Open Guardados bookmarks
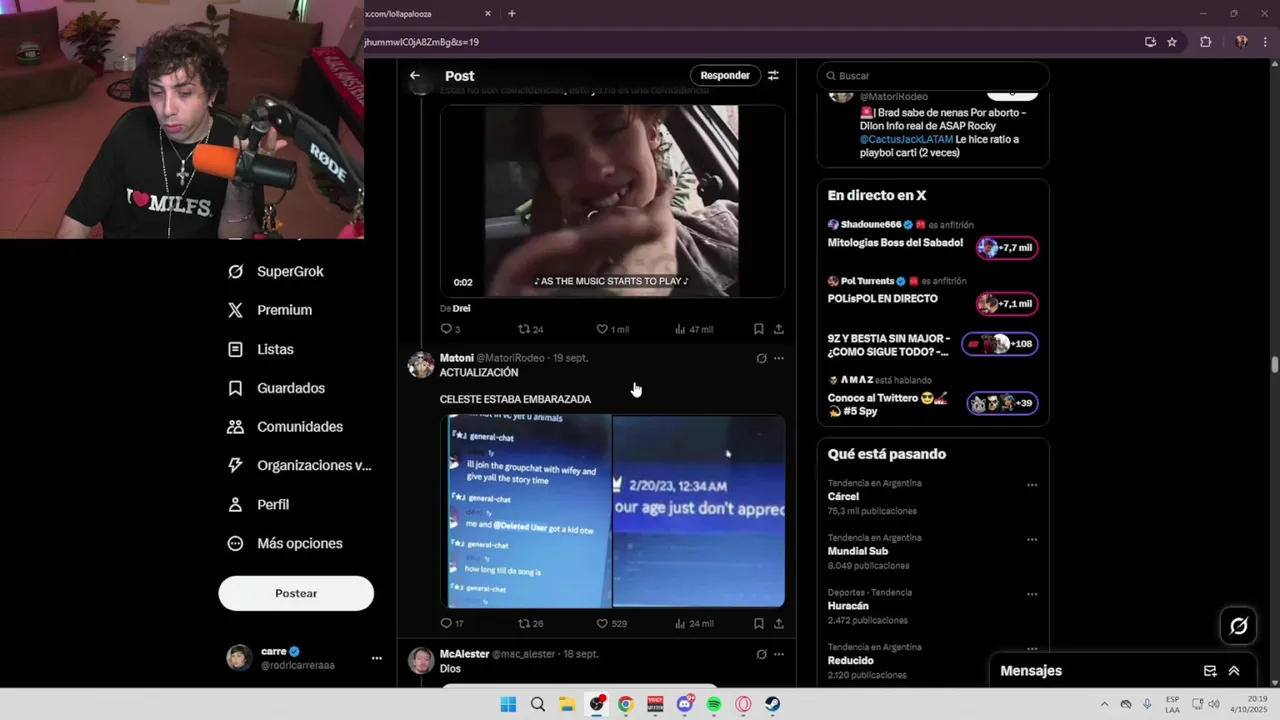The height and width of the screenshot is (720, 1280). pyautogui.click(x=277, y=388)
